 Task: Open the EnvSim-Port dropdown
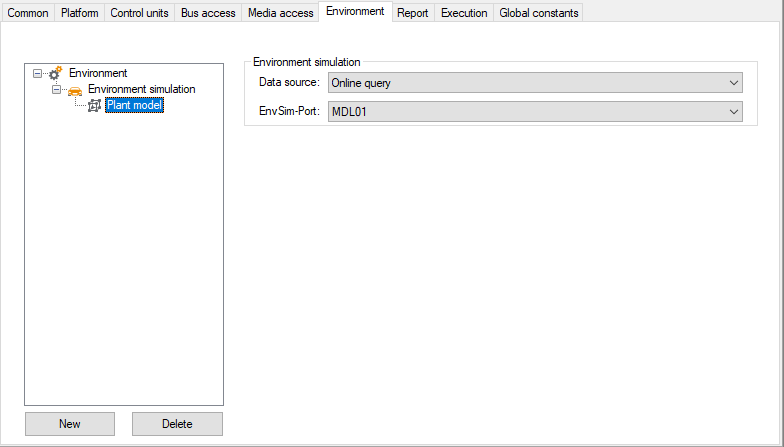[x=535, y=112]
